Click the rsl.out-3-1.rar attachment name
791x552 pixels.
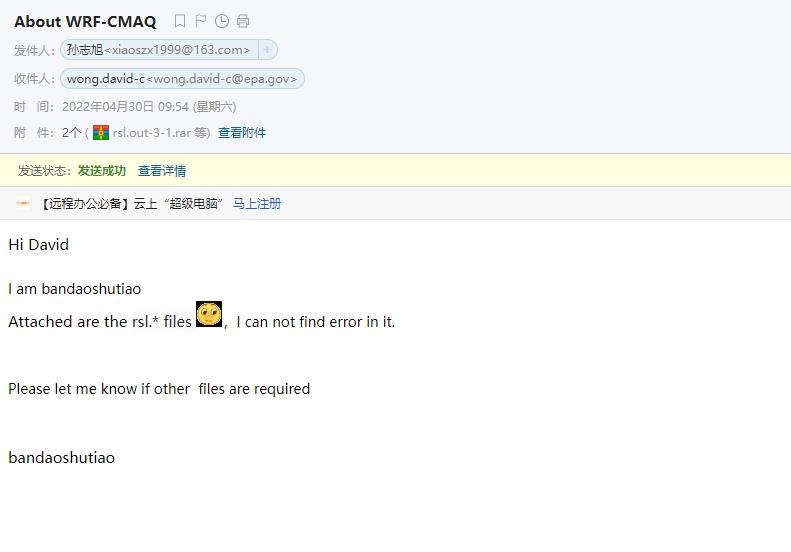(152, 133)
